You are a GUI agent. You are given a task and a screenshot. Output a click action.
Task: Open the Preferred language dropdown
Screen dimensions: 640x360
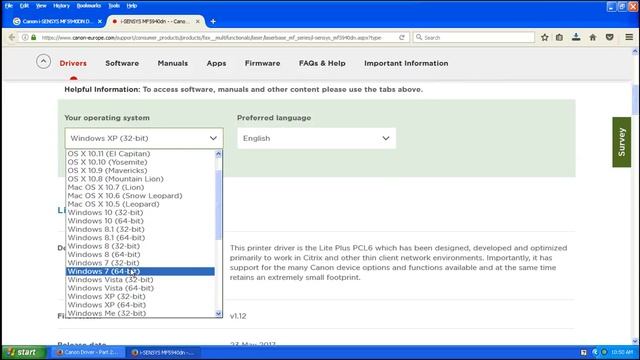pos(316,138)
